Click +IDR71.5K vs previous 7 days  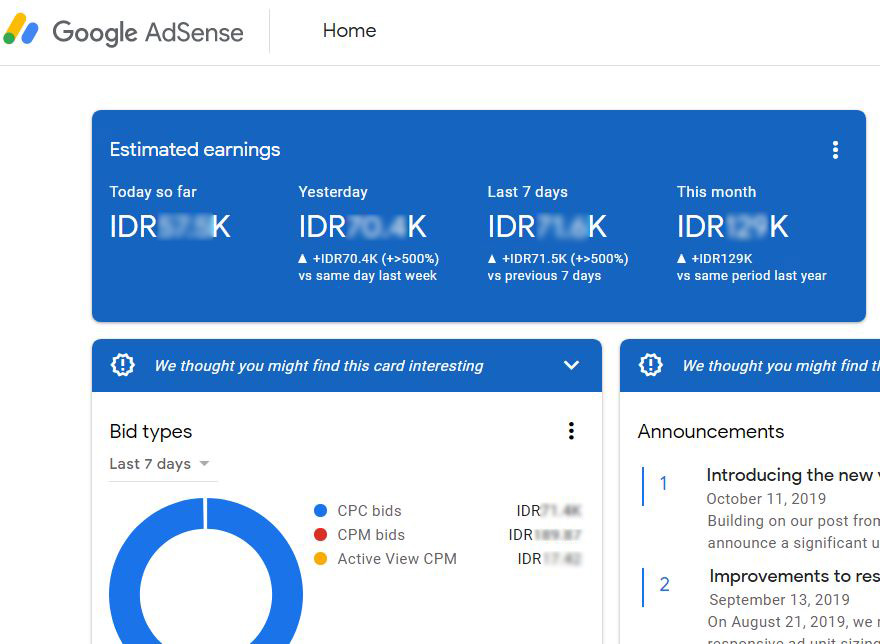(x=558, y=267)
